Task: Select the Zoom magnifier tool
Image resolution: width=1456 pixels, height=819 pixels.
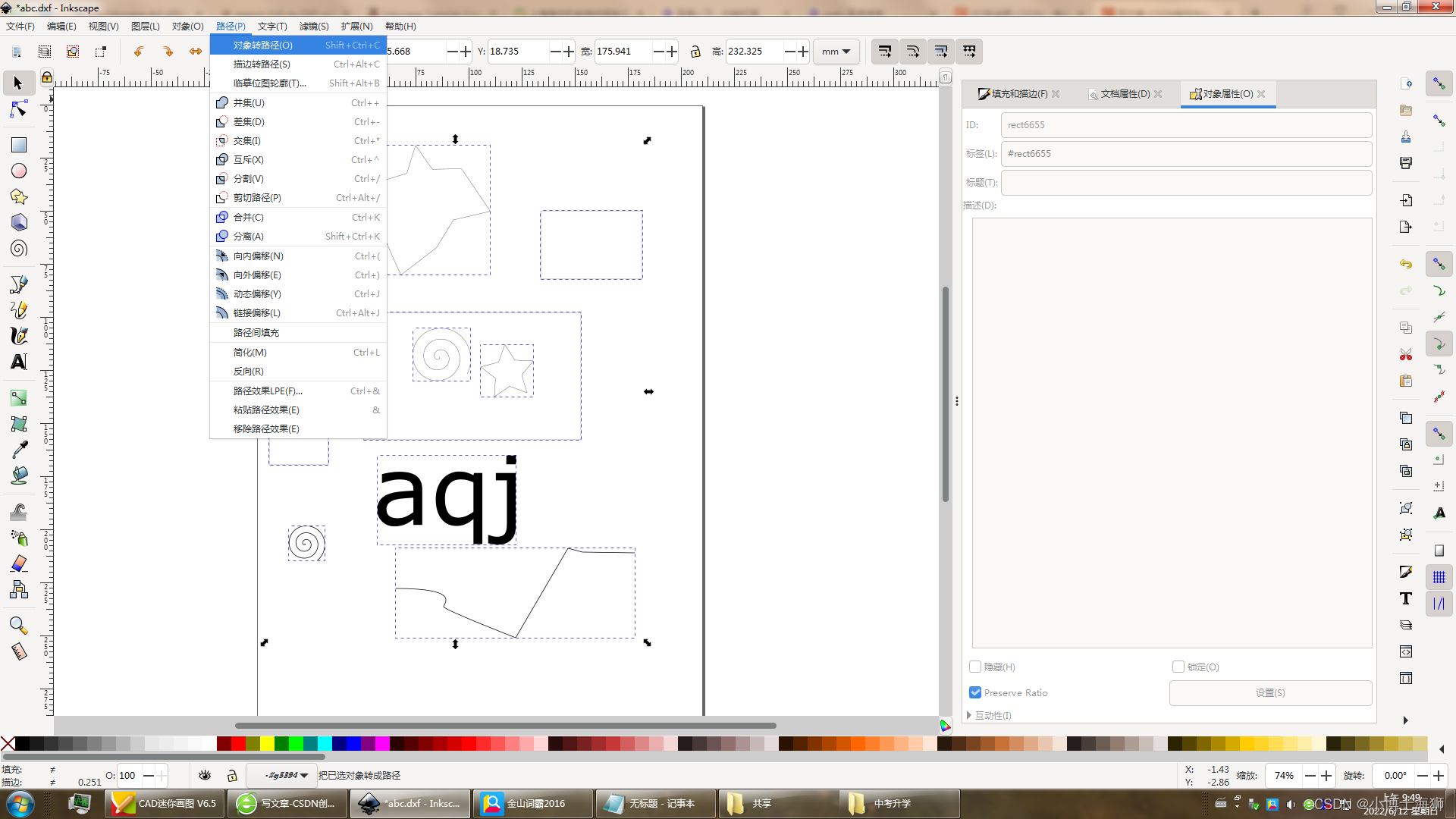Action: 19,626
